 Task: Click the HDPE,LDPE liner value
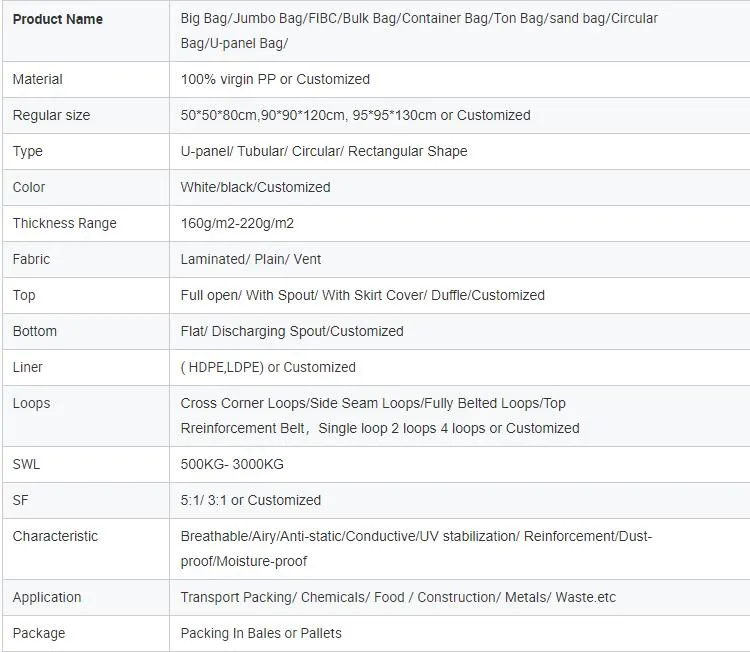[268, 367]
